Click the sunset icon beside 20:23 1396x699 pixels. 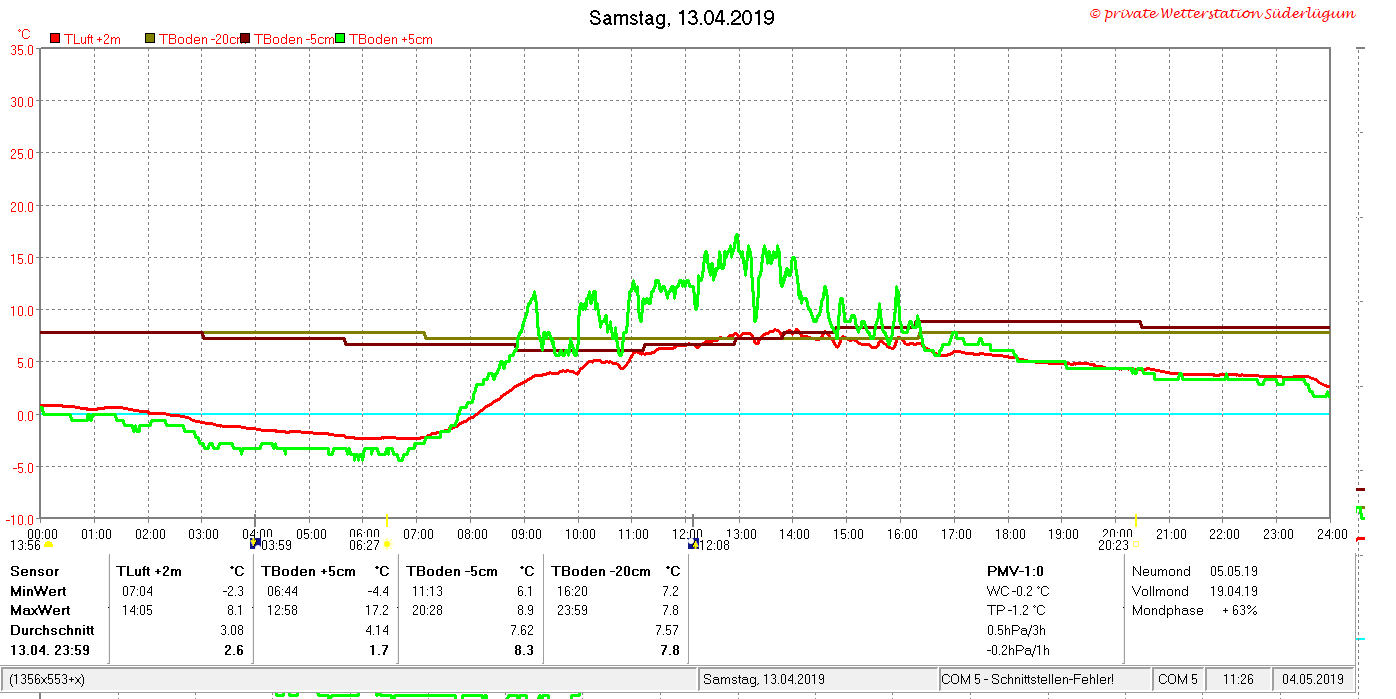(1136, 545)
